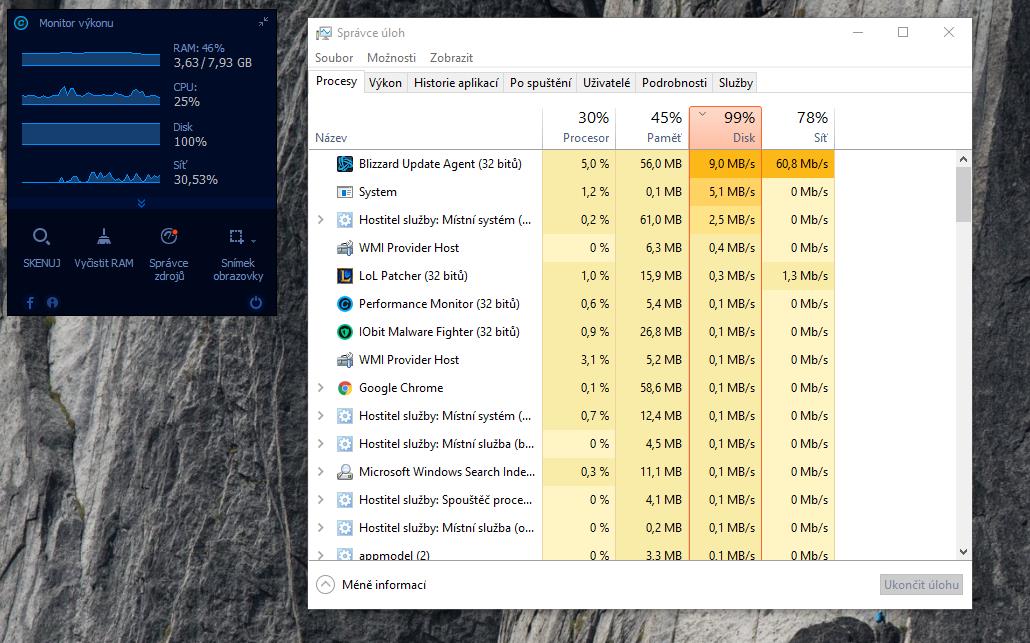Click the power icon in Monitor výkonu
Image resolution: width=1030 pixels, height=643 pixels.
(x=256, y=302)
